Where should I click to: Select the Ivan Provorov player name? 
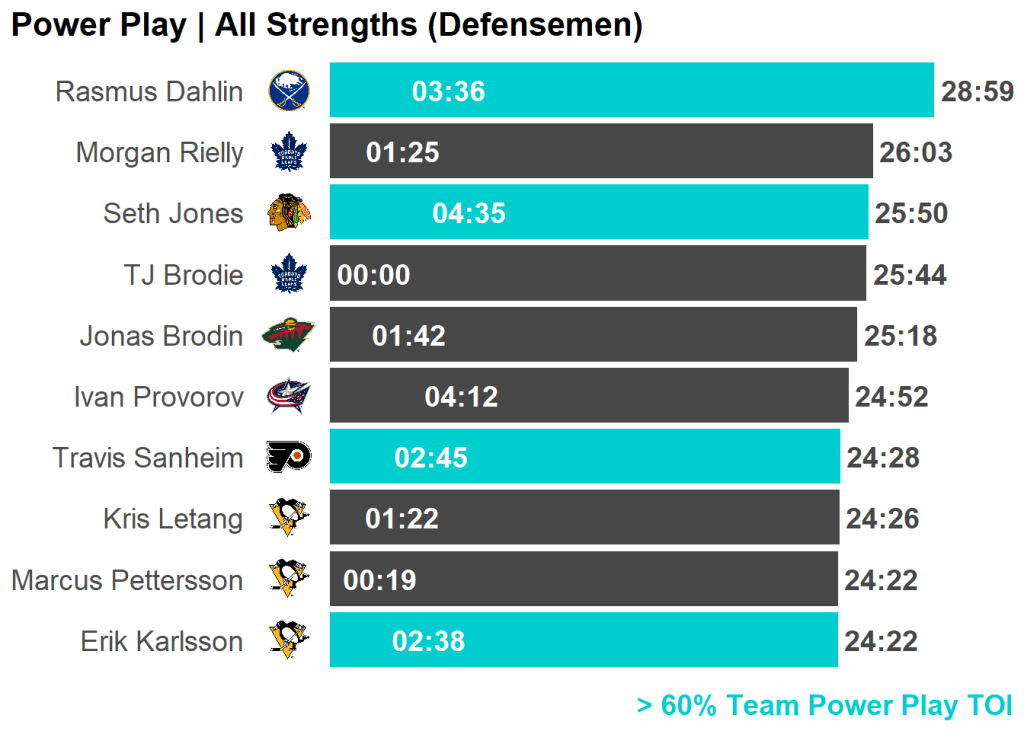(x=158, y=397)
